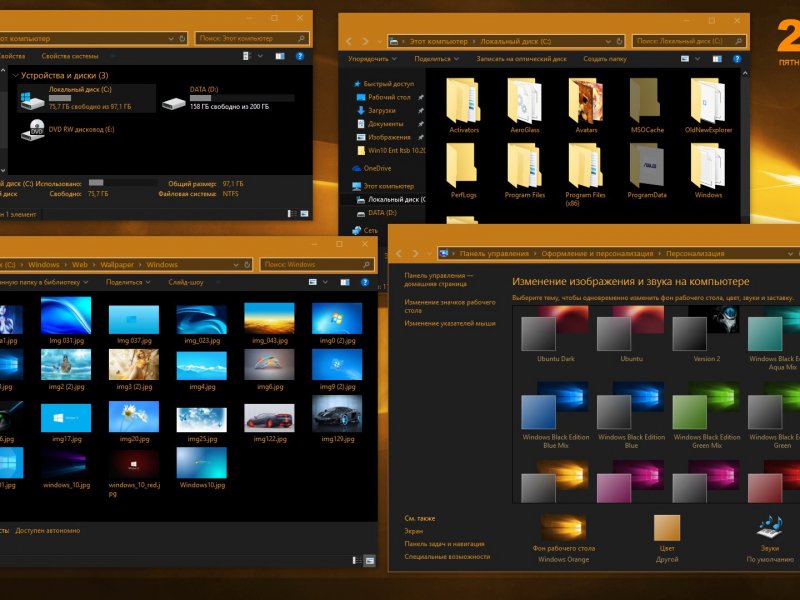Refresh the Локальный диск (C:) folder listing

[619, 41]
